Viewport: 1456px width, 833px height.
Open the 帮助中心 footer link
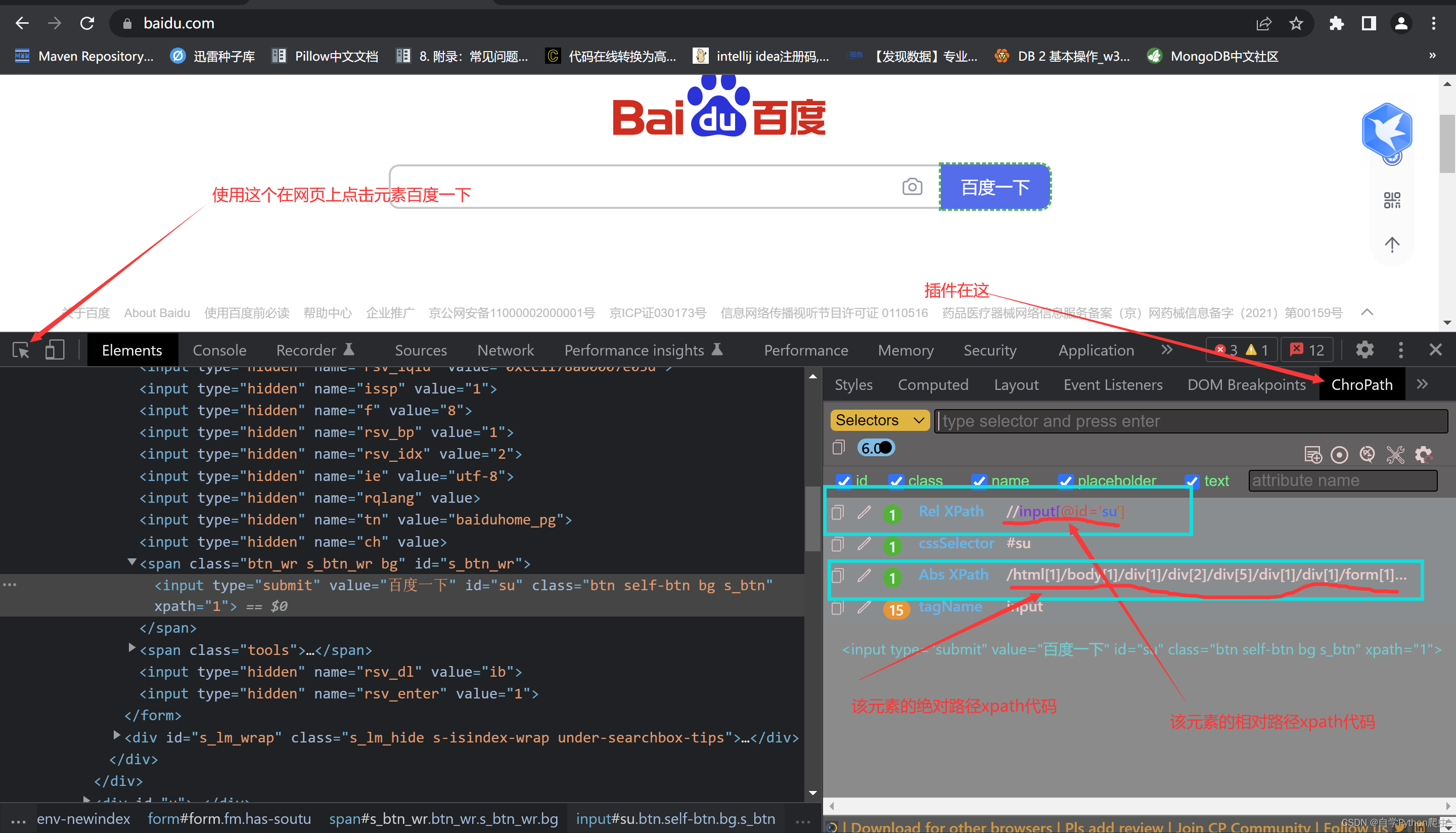coord(328,313)
